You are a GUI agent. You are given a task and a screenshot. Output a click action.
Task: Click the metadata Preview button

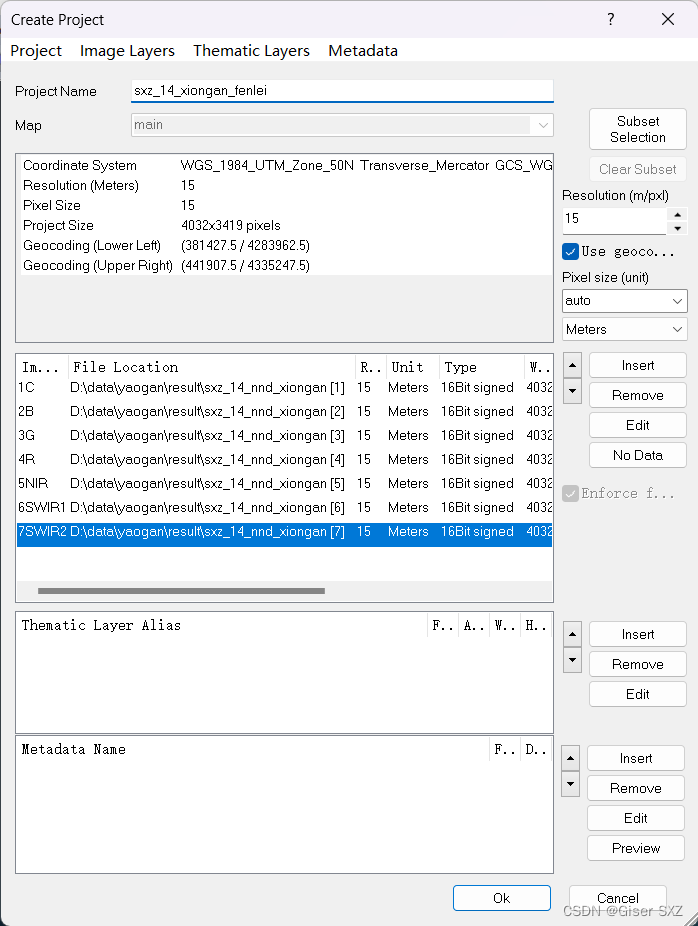coord(636,848)
